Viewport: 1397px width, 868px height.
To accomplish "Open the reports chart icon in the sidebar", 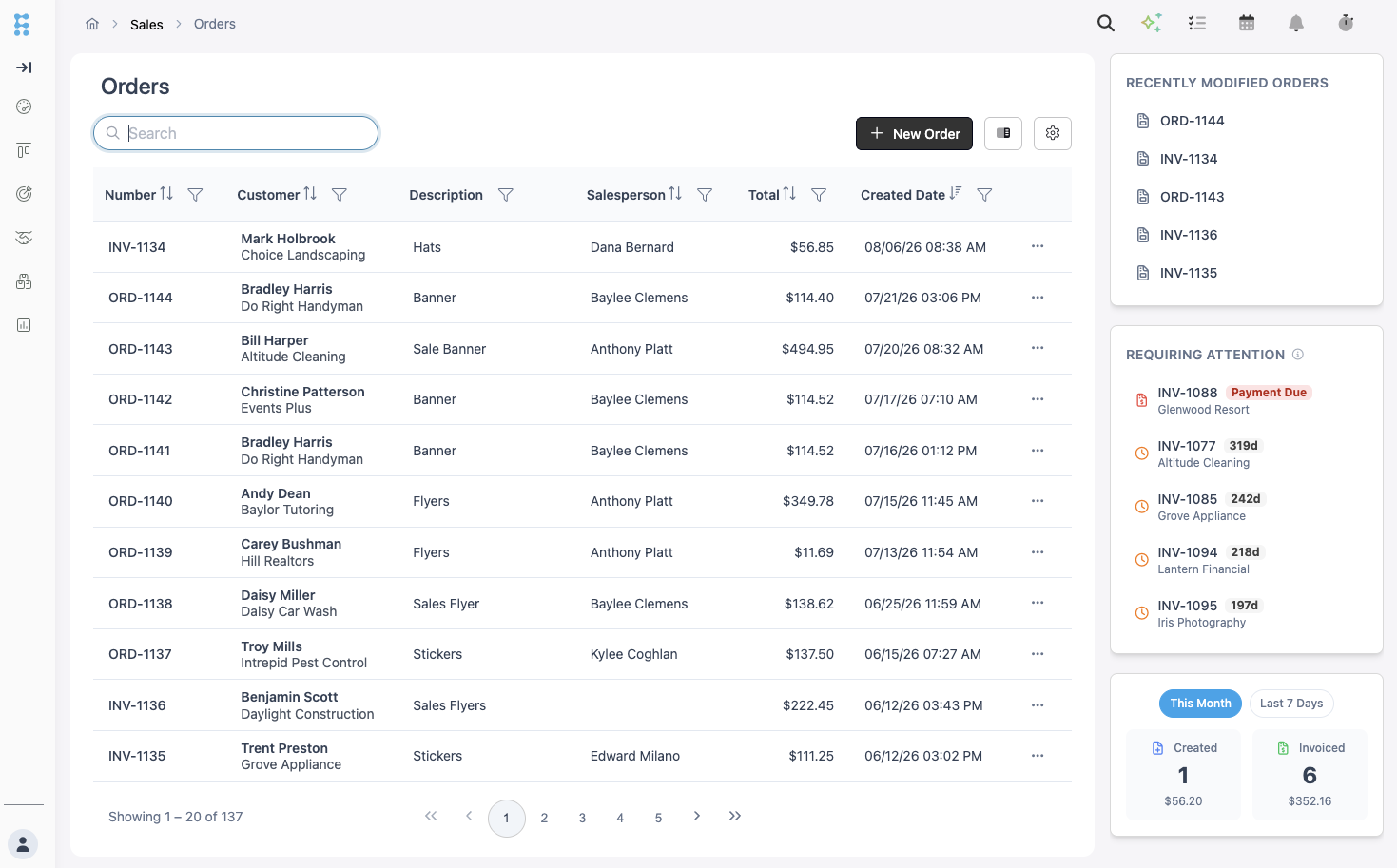I will (x=24, y=325).
